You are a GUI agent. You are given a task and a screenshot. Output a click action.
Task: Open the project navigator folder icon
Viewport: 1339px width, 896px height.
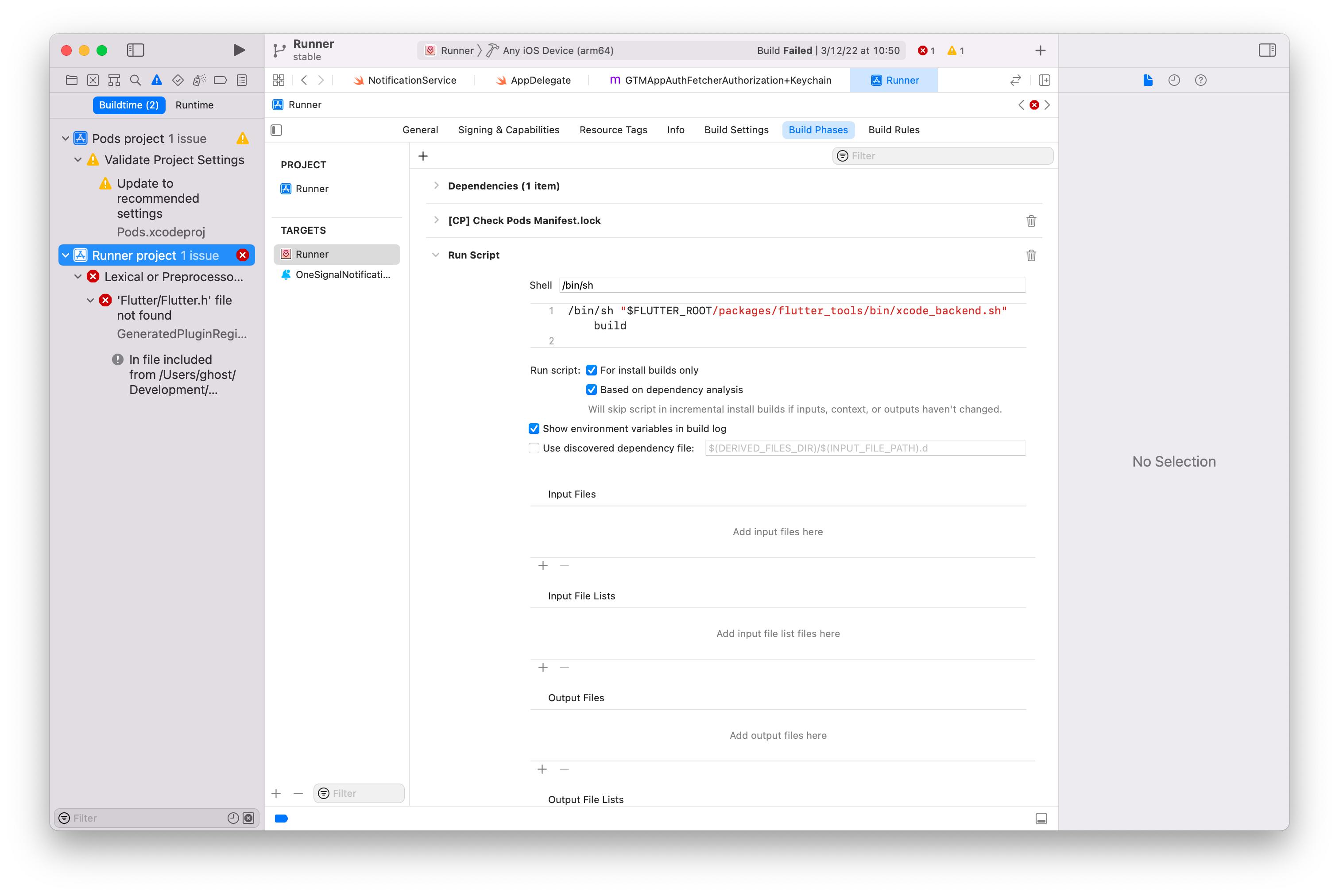tap(71, 80)
